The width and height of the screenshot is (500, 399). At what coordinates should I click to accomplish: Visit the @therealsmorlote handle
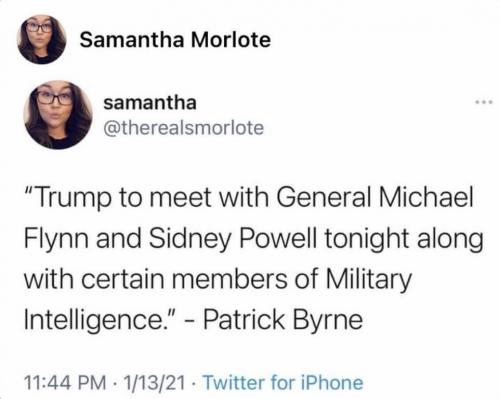coord(184,128)
